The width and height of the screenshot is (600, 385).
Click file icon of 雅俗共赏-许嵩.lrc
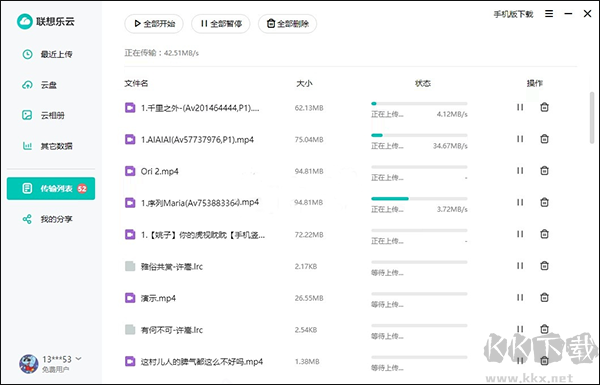point(130,266)
